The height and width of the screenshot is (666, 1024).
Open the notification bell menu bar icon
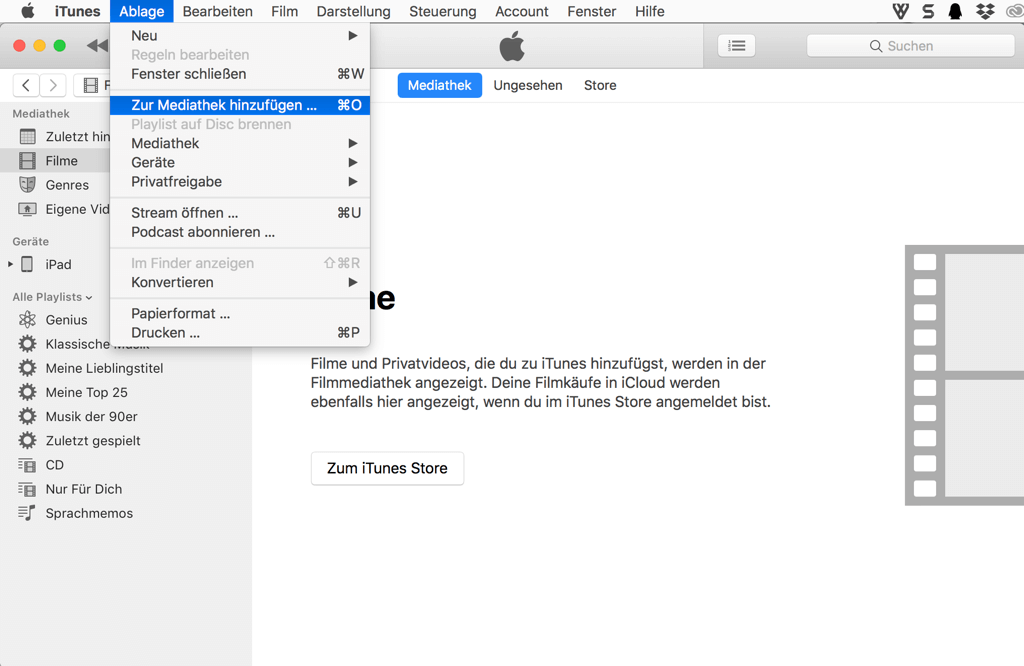[955, 11]
